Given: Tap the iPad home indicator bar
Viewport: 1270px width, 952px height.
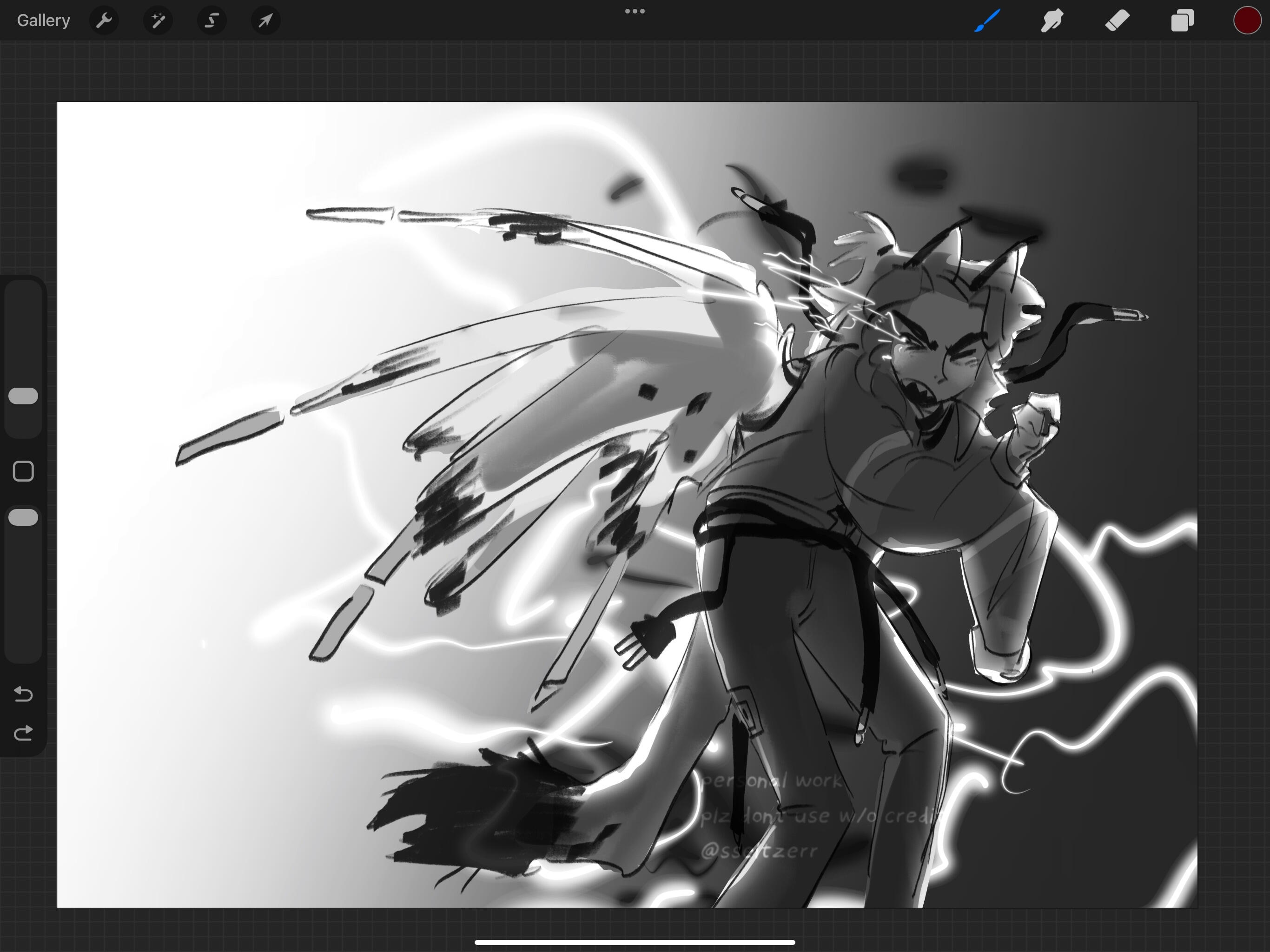Looking at the screenshot, I should point(635,942).
